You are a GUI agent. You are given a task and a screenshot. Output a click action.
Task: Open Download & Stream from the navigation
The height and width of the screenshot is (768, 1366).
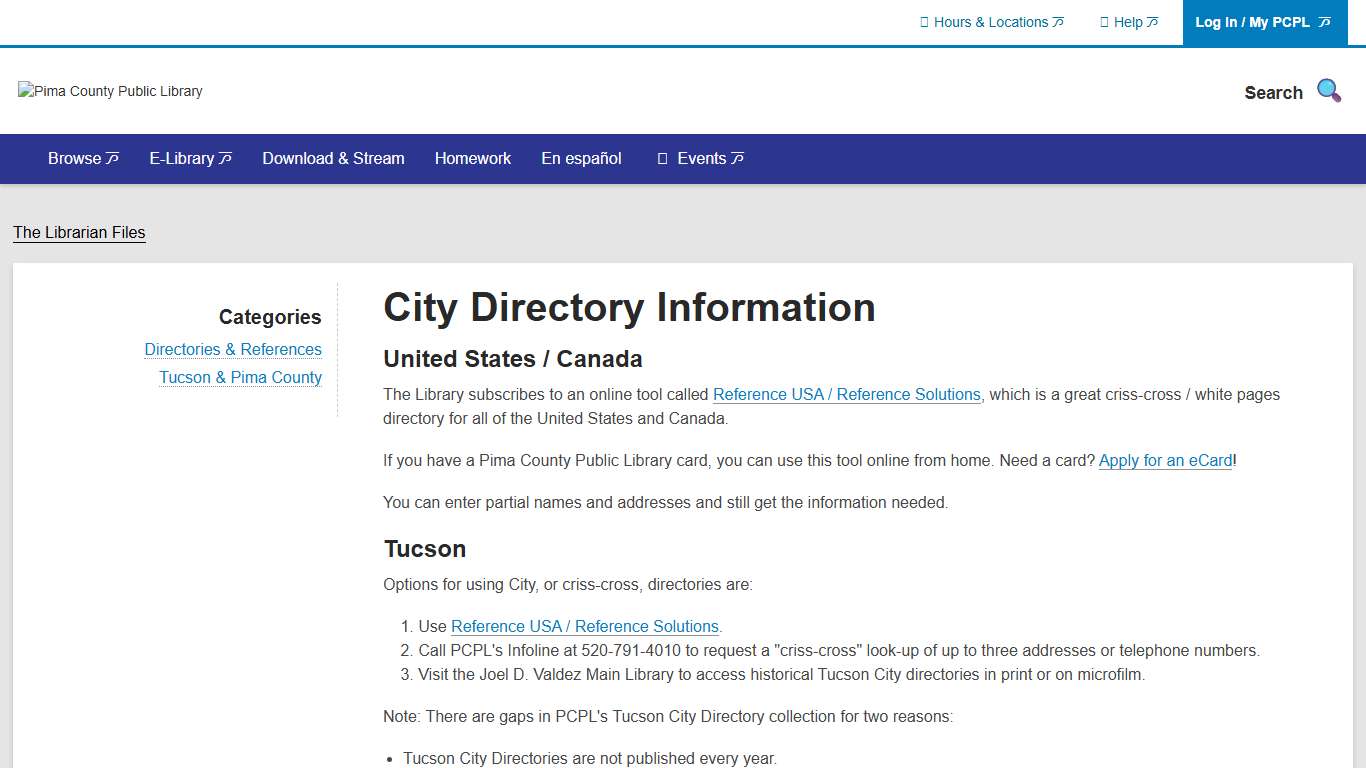tap(333, 158)
